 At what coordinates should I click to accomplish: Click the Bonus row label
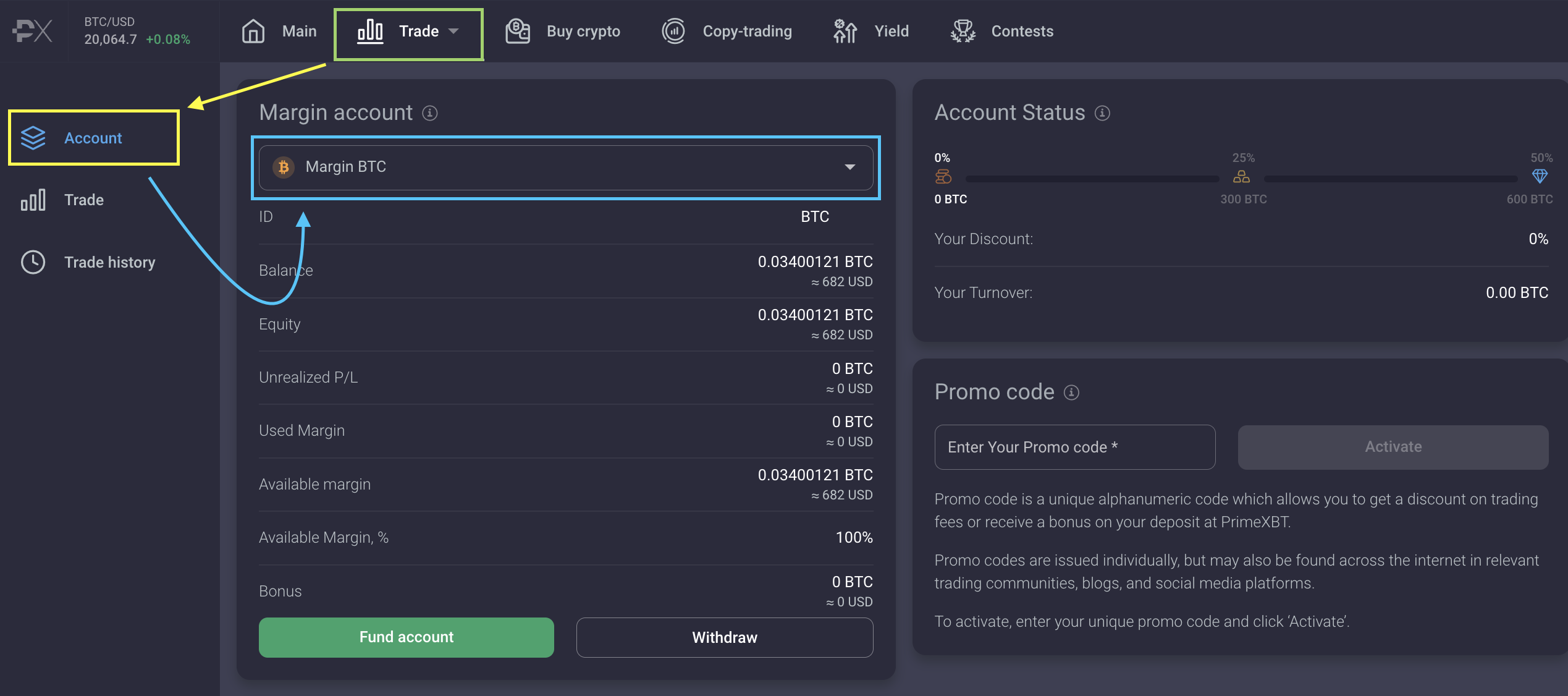click(x=280, y=592)
